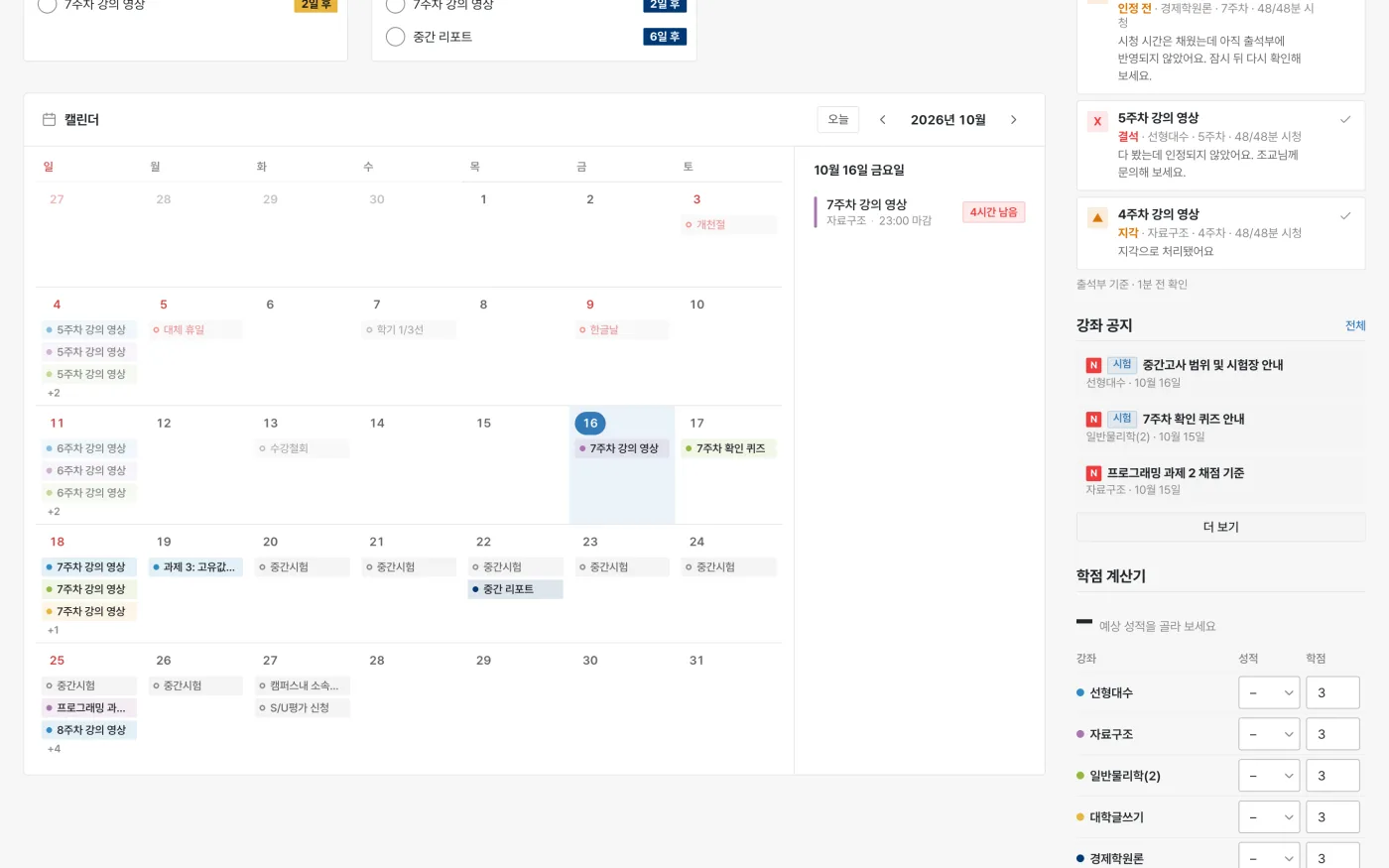Open the 수강철회 event on October 13
Image resolution: width=1389 pixels, height=868 pixels.
(x=303, y=448)
